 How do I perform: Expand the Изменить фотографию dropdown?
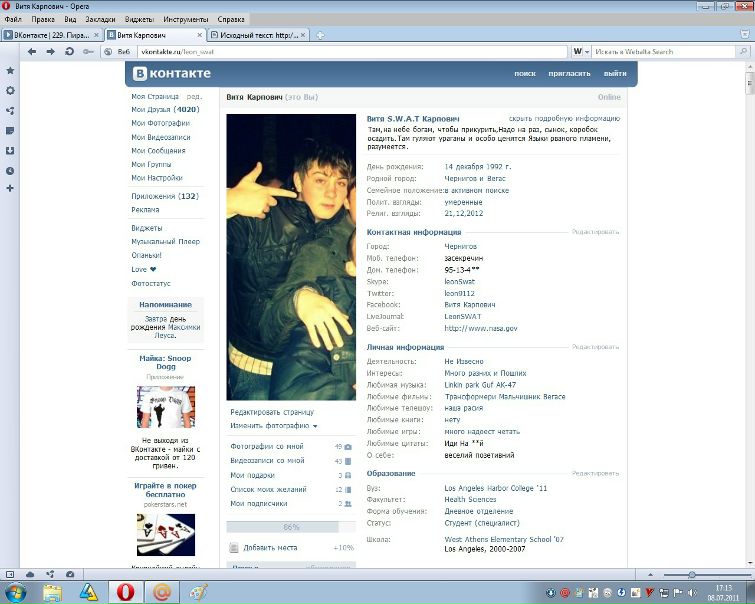coord(273,426)
